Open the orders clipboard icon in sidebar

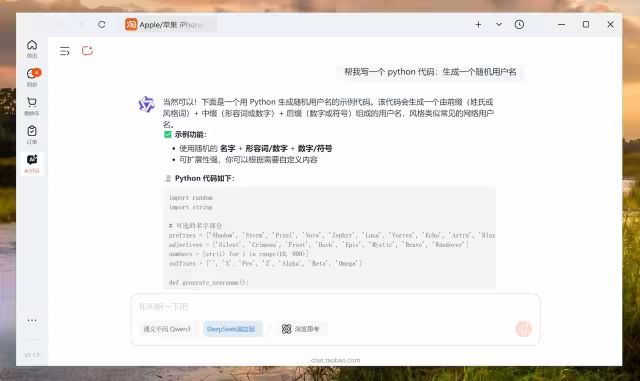click(32, 135)
